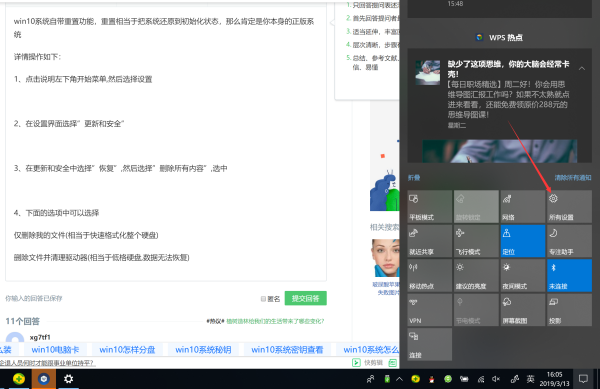Viewport: 600px width, 389px height.
Task: Open the VPN quick action tile
Action: (429, 310)
